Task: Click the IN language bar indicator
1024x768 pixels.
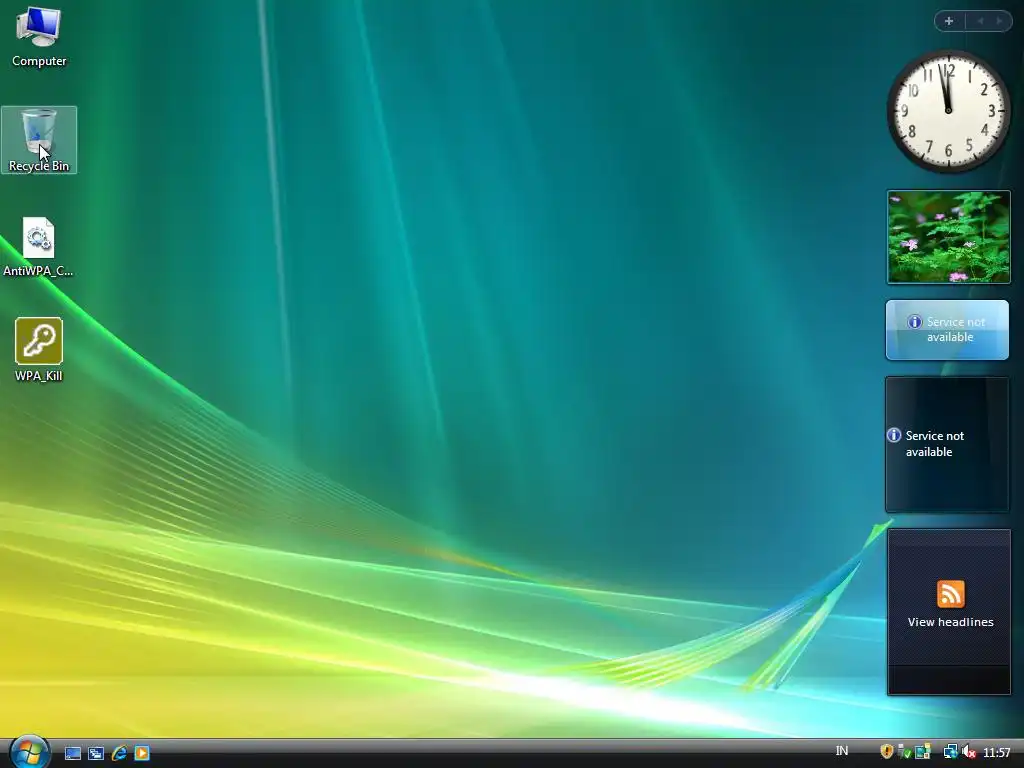Action: (842, 751)
